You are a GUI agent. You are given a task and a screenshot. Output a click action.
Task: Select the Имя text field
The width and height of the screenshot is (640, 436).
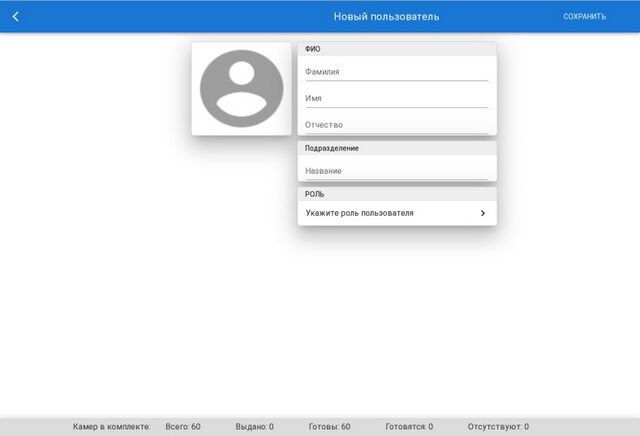(x=396, y=98)
